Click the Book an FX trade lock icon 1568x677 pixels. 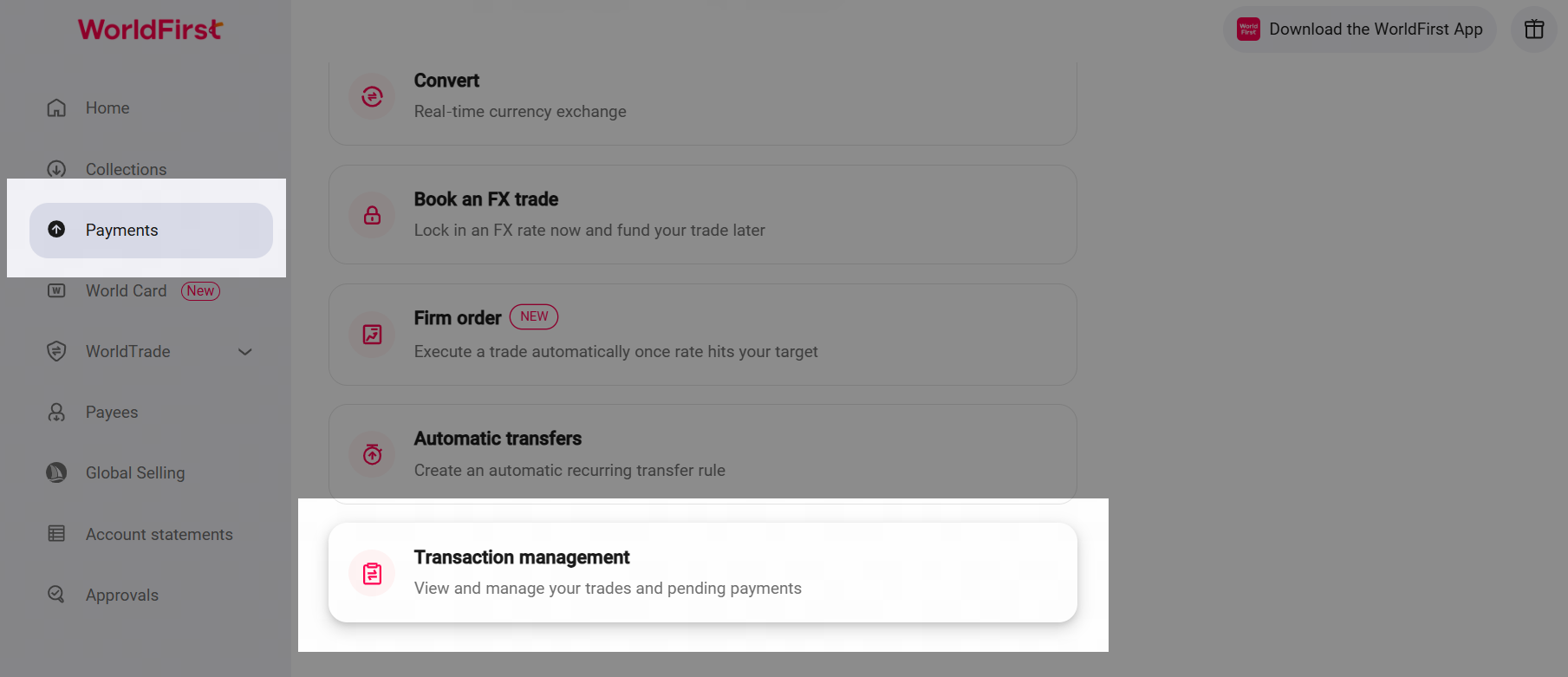[x=372, y=215]
